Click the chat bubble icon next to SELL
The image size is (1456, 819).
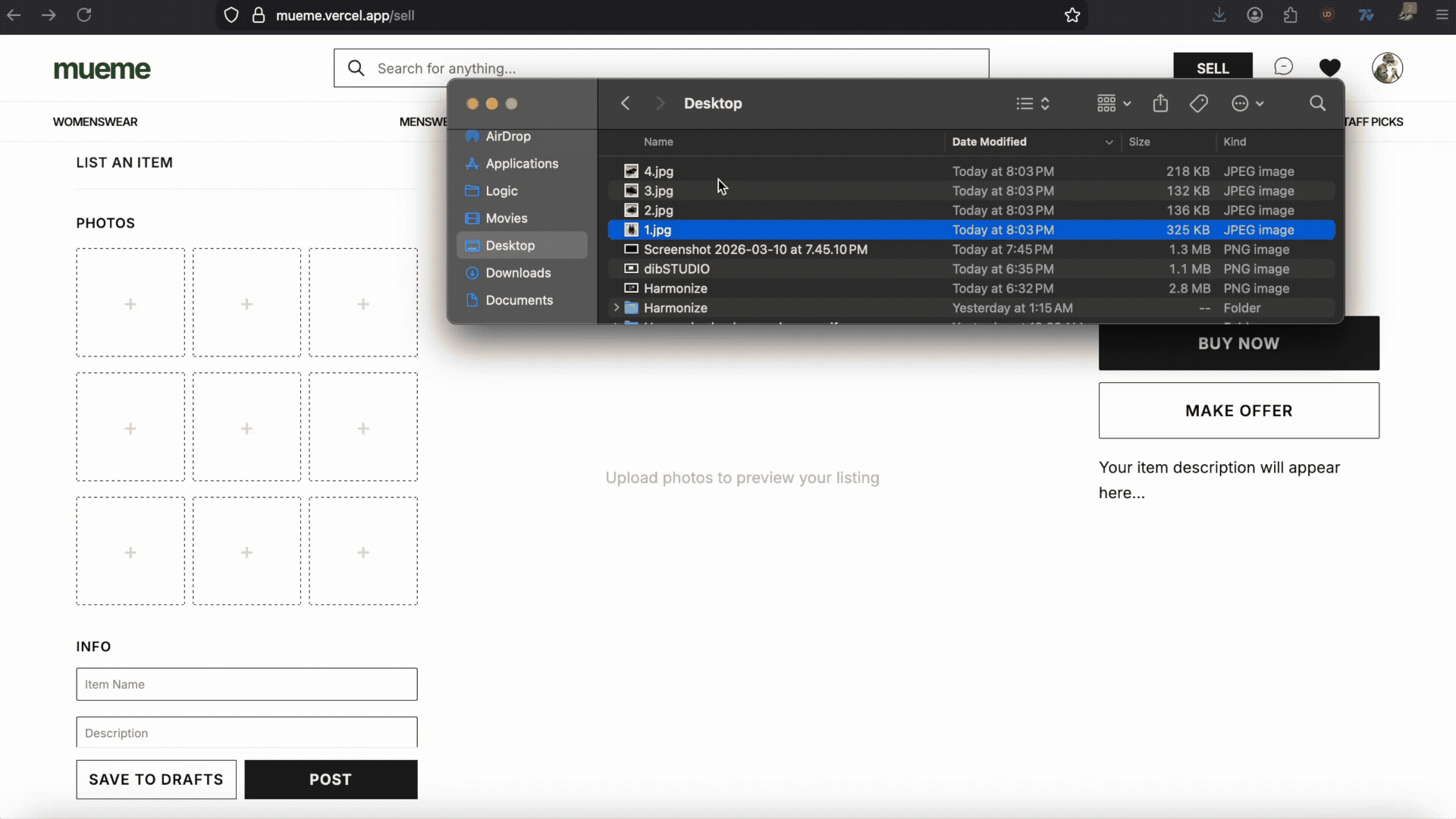coord(1283,66)
